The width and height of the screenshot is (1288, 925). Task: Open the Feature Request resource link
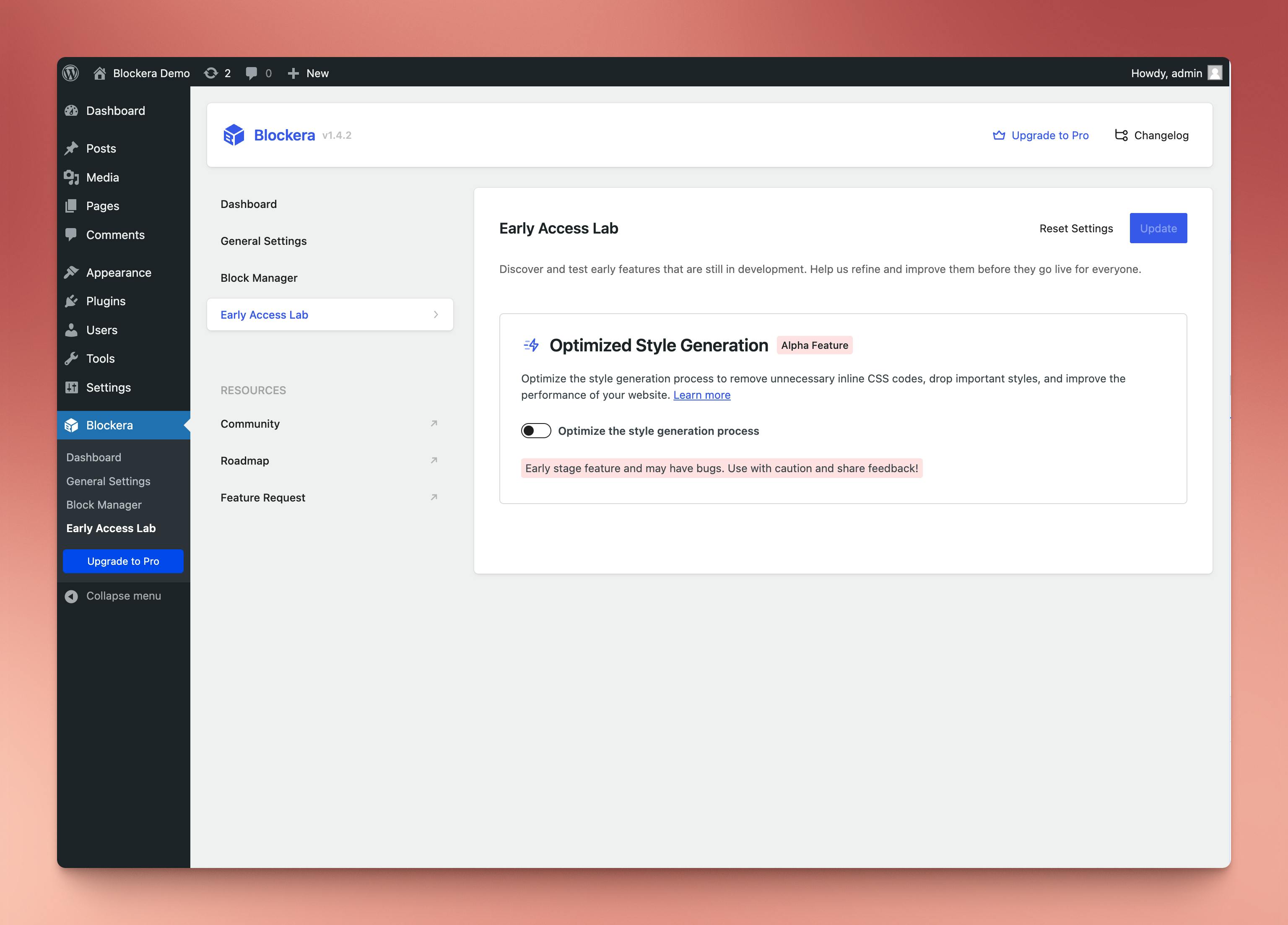[330, 497]
